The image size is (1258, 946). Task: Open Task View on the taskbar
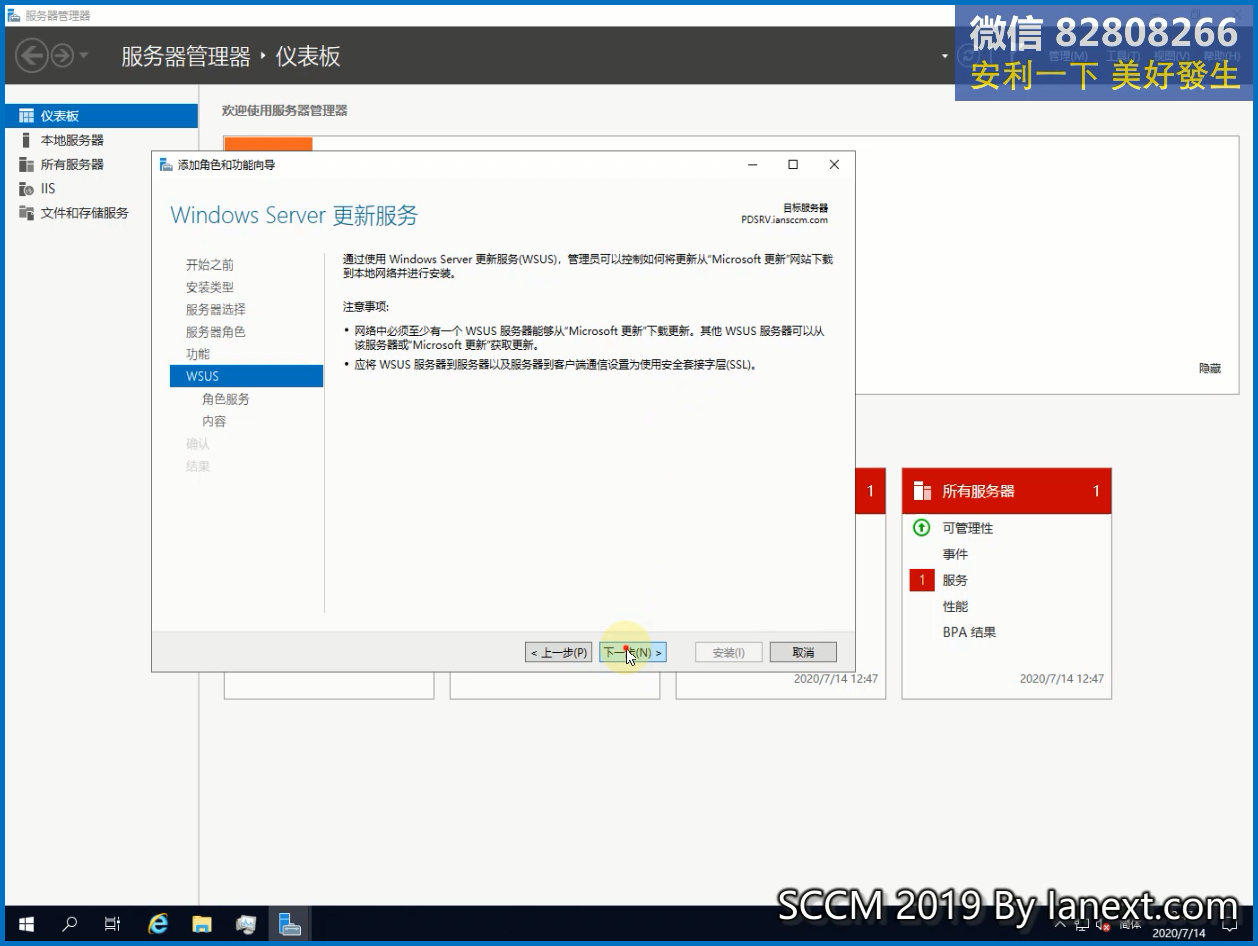[x=113, y=924]
